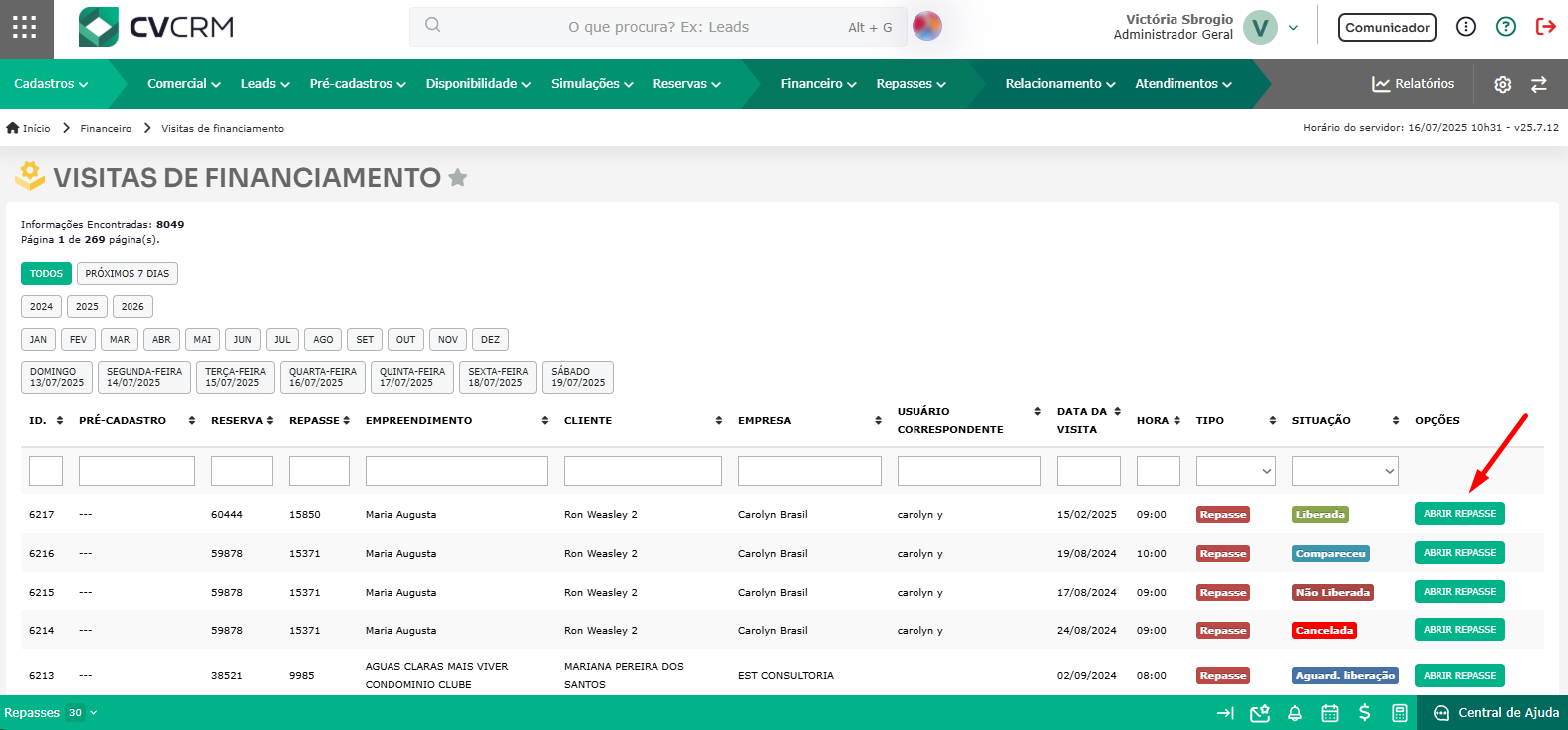Sort by Data da Visita column arrows
Image resolution: width=1568 pixels, height=730 pixels.
1117,412
